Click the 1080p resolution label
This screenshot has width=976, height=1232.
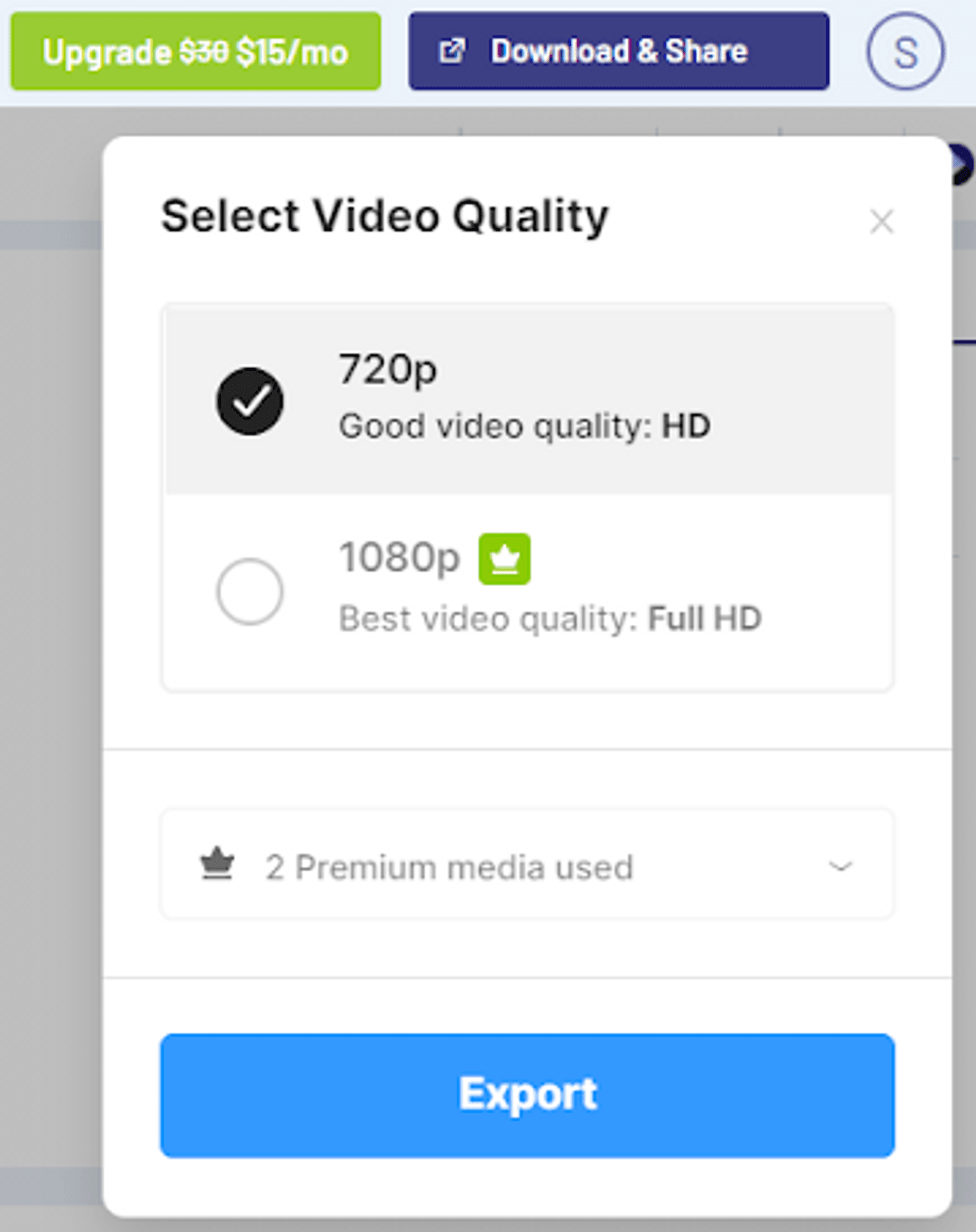399,558
